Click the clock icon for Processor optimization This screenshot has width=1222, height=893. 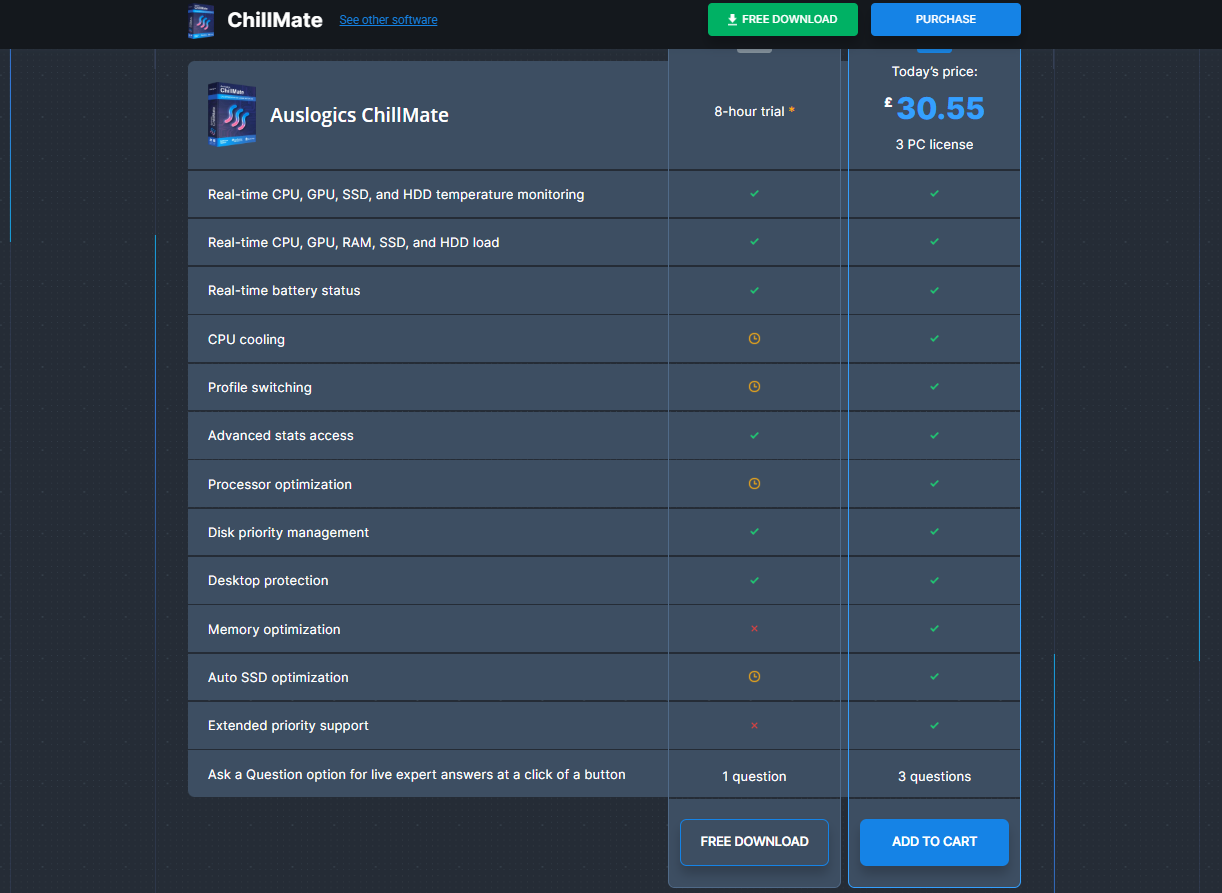pyautogui.click(x=754, y=484)
